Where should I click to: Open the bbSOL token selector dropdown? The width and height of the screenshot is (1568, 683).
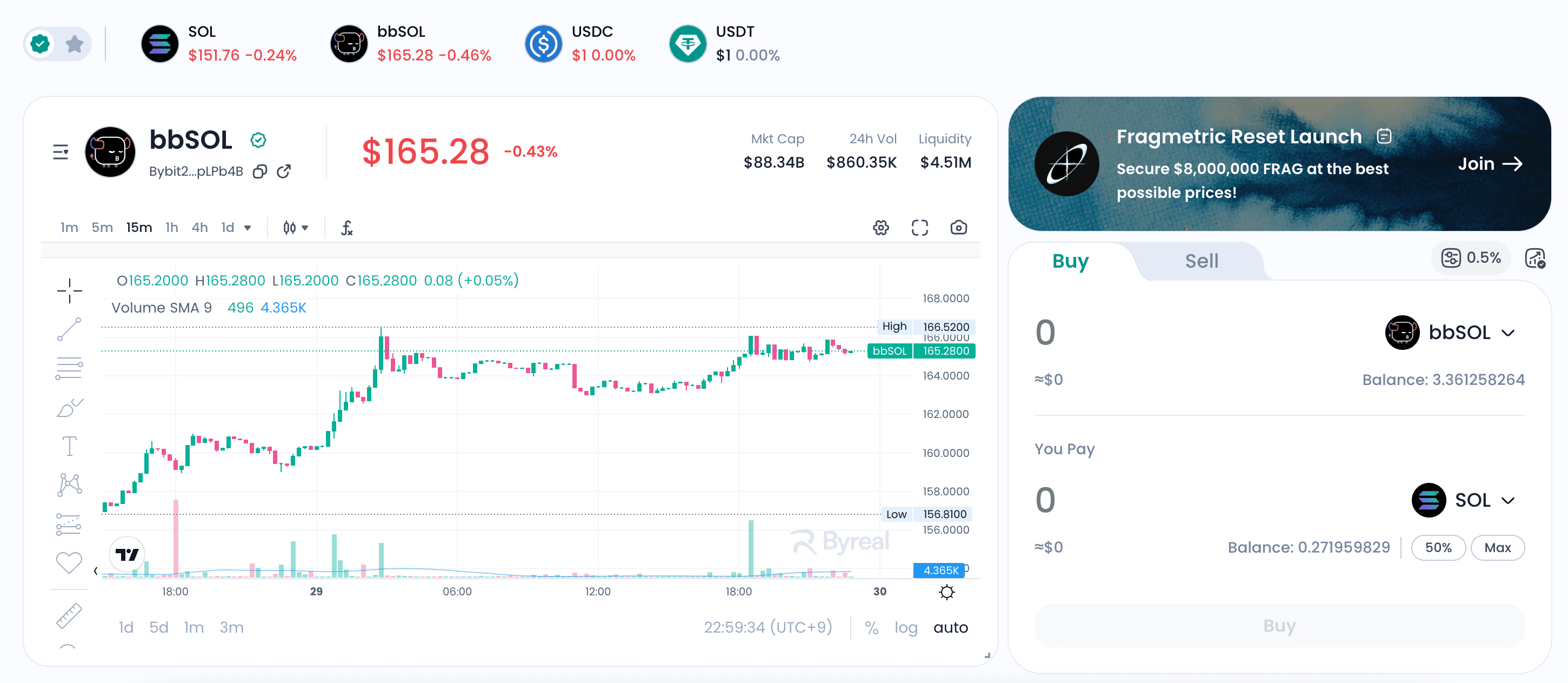point(1450,333)
